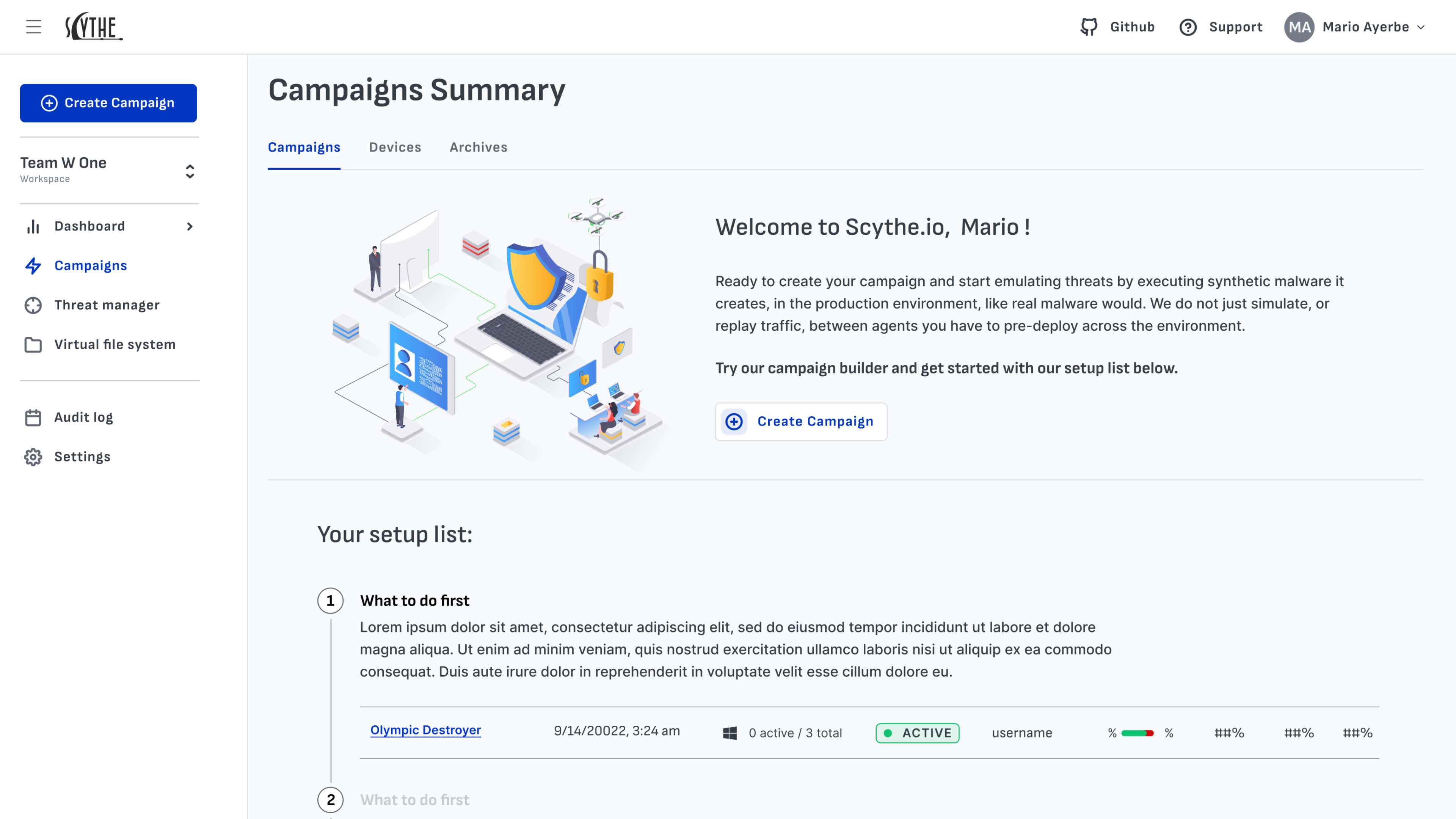Click the Windows icon in campaign row
This screenshot has width=1456, height=819.
730,733
